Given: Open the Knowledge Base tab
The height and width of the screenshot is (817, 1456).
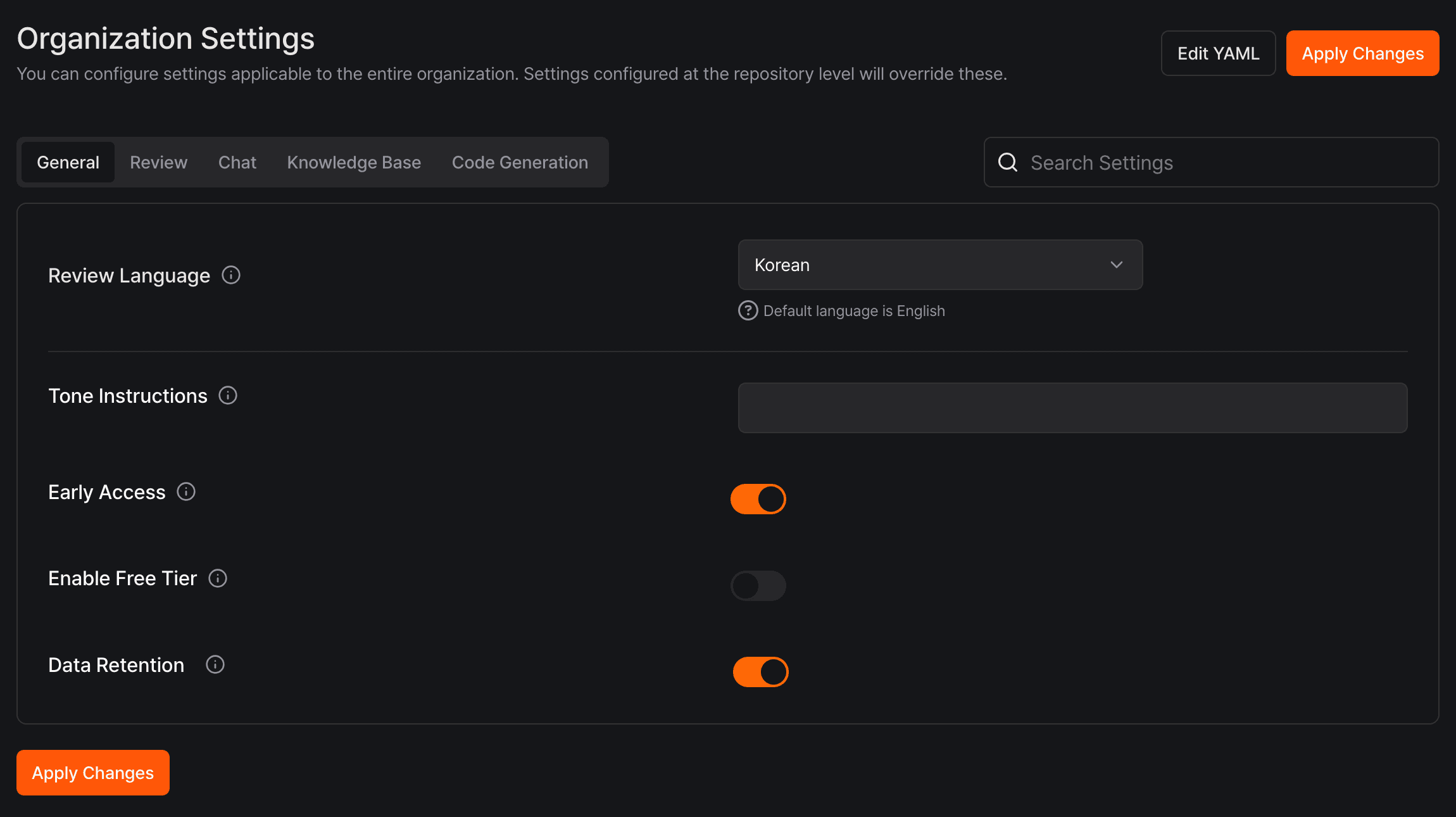Looking at the screenshot, I should 354,163.
